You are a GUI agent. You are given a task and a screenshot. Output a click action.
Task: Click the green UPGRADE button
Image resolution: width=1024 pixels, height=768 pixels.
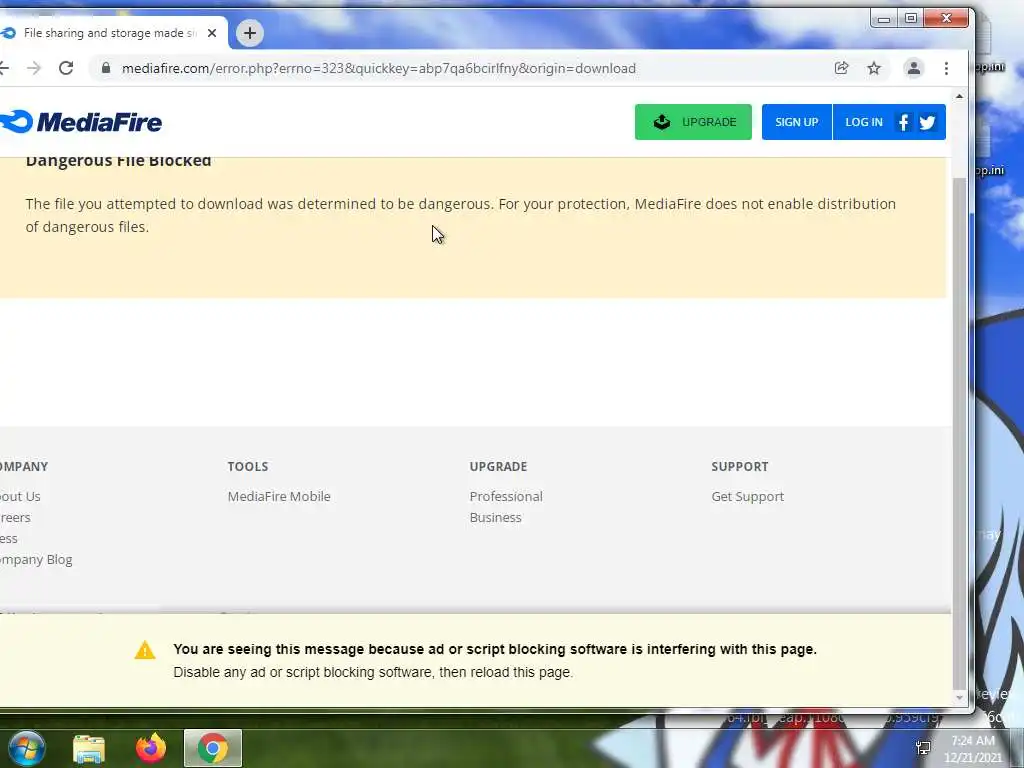click(x=693, y=122)
